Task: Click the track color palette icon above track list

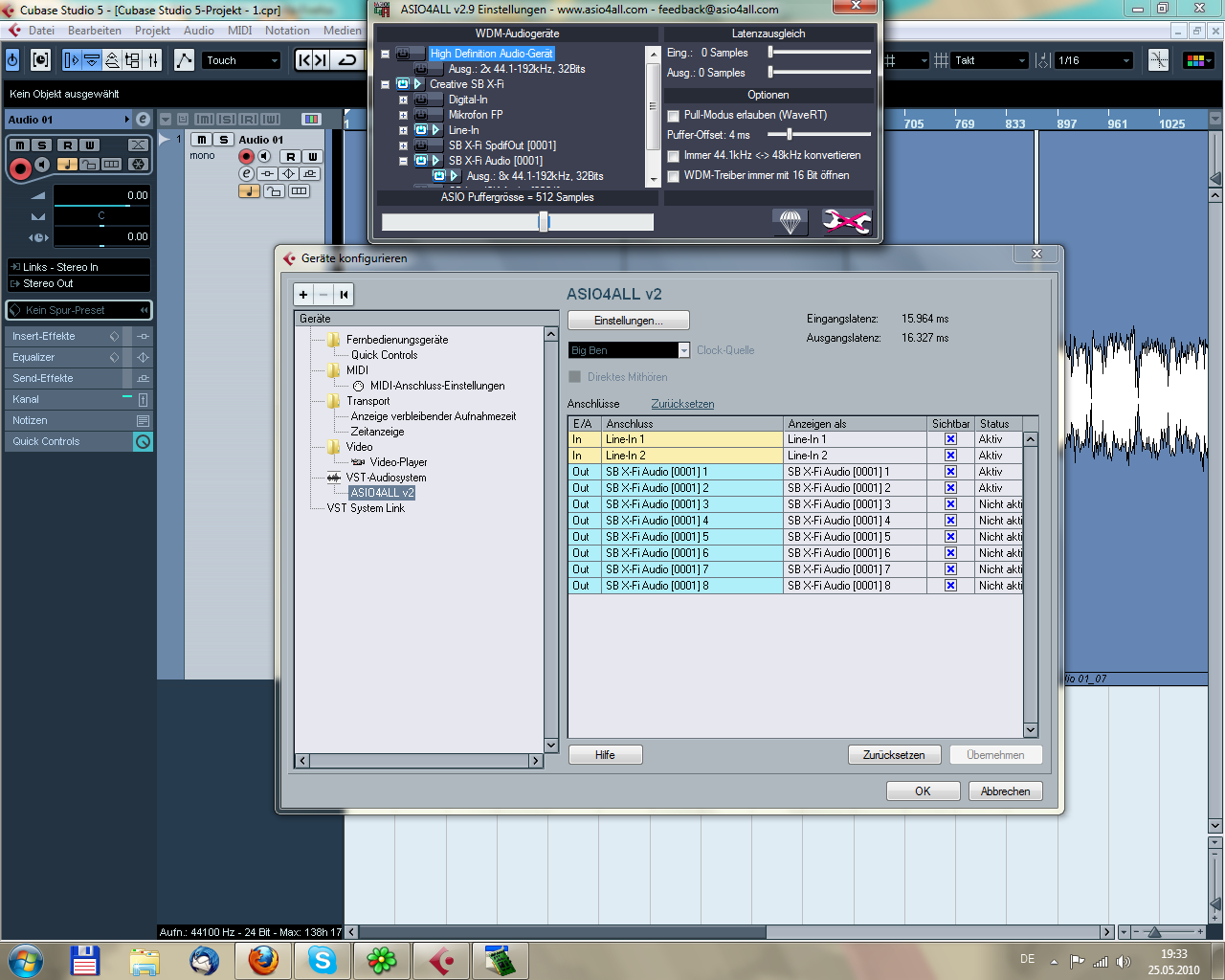Action: click(311, 119)
